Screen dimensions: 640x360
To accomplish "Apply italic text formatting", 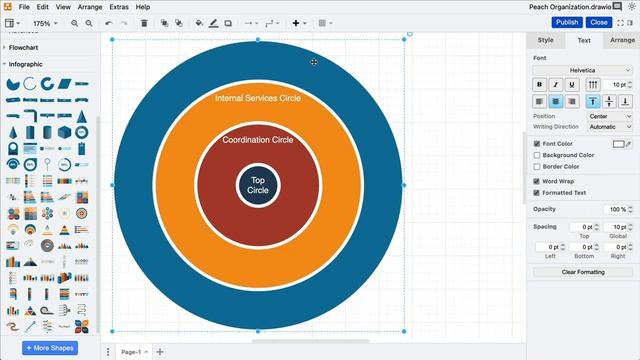I will click(x=556, y=84).
